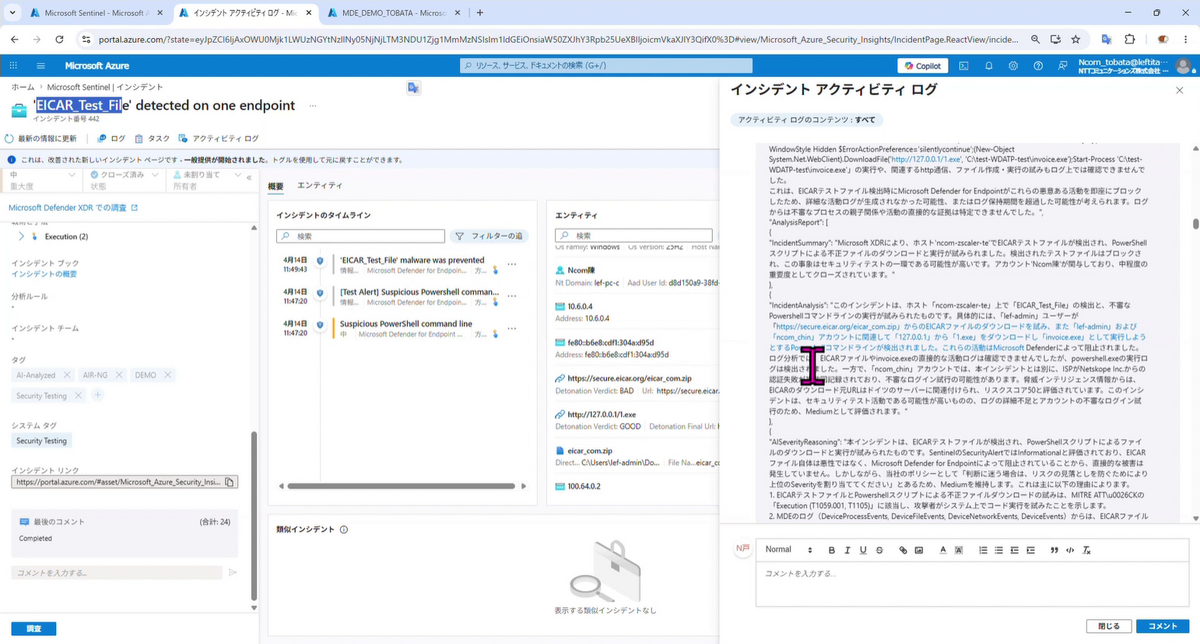Remove the AIR-NG tag
The width and height of the screenshot is (1200, 644).
tap(121, 375)
